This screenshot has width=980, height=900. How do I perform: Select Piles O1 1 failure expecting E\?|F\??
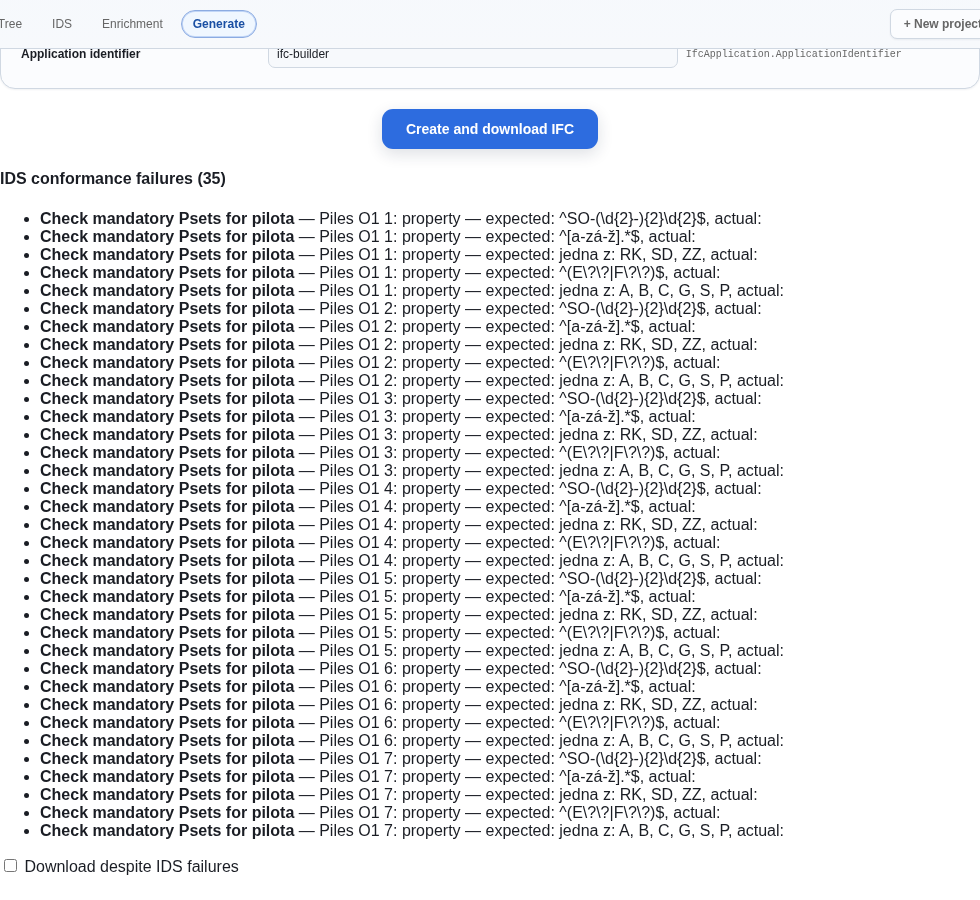tap(380, 273)
